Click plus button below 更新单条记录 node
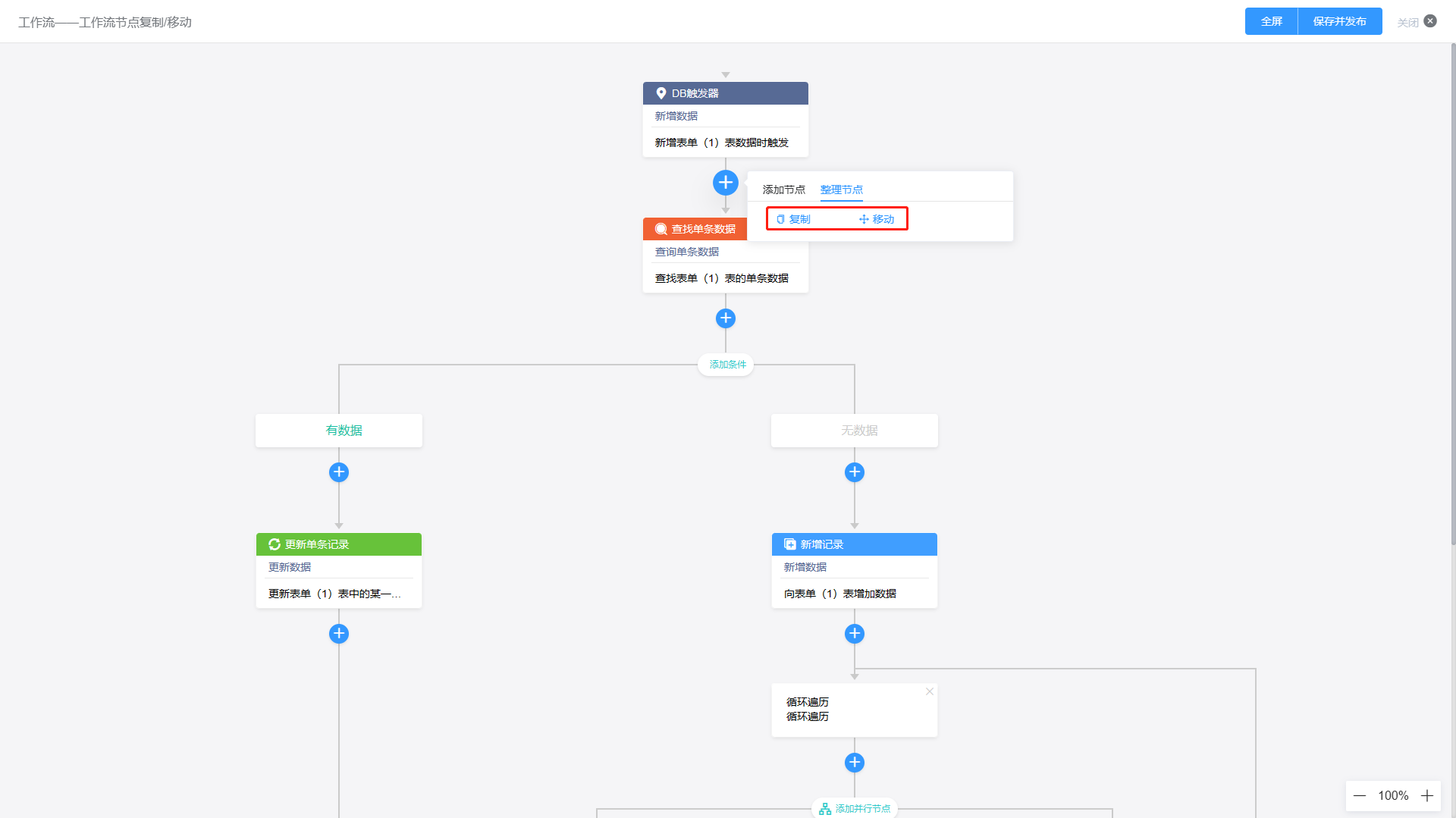 tap(339, 634)
